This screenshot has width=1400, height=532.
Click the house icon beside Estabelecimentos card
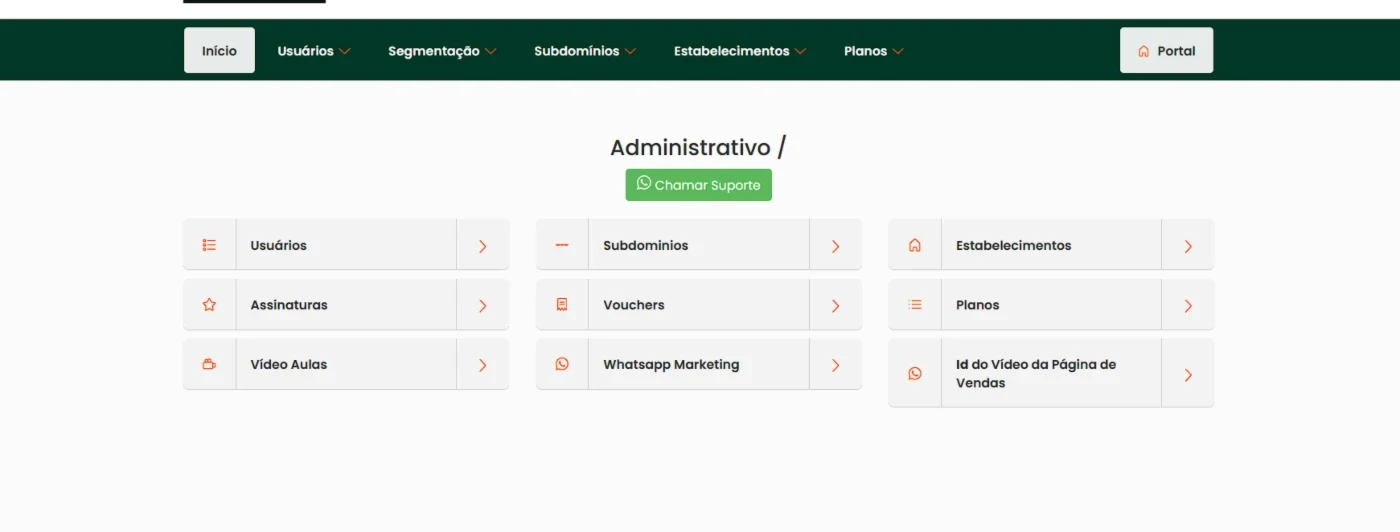[914, 245]
